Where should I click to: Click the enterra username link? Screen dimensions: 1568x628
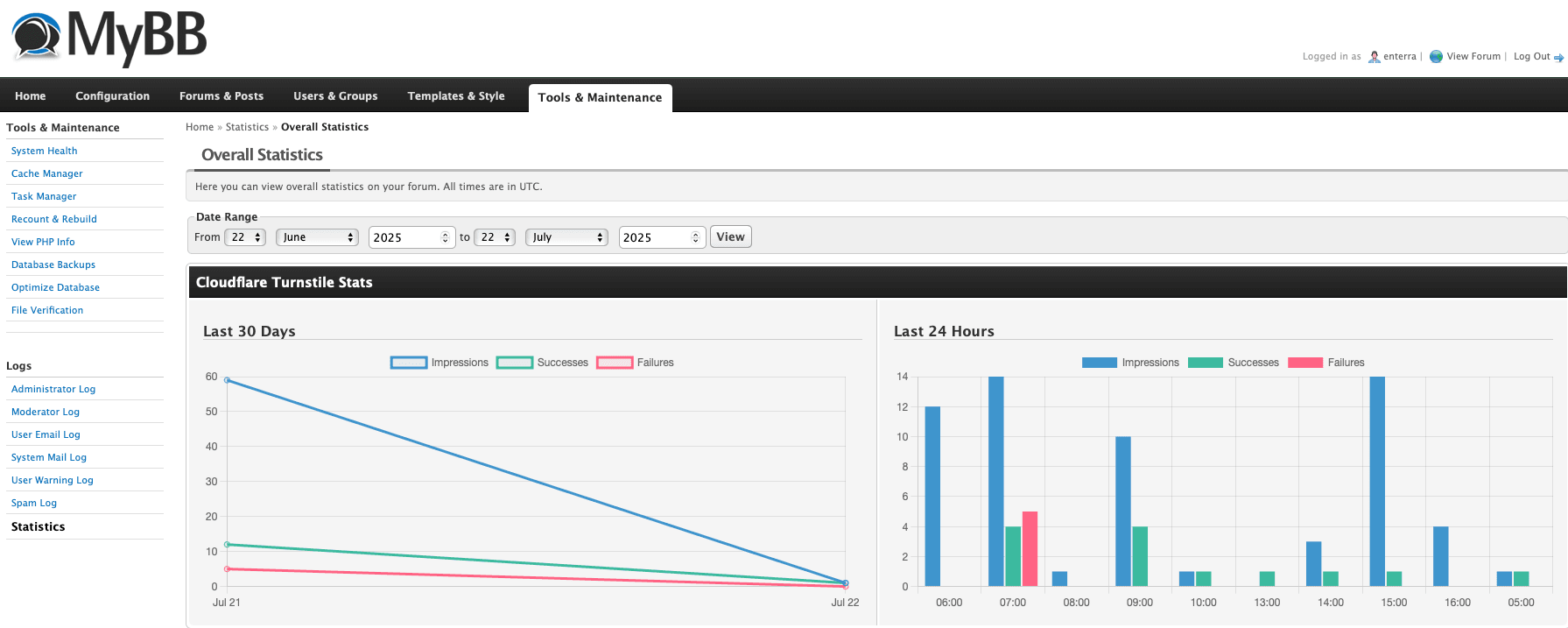[x=1400, y=57]
